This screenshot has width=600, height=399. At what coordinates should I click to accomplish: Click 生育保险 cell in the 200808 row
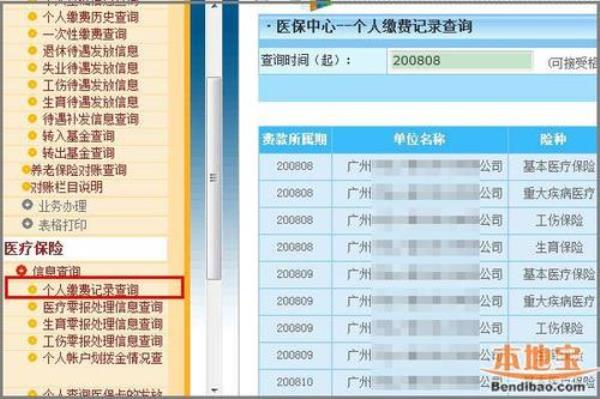coord(559,247)
